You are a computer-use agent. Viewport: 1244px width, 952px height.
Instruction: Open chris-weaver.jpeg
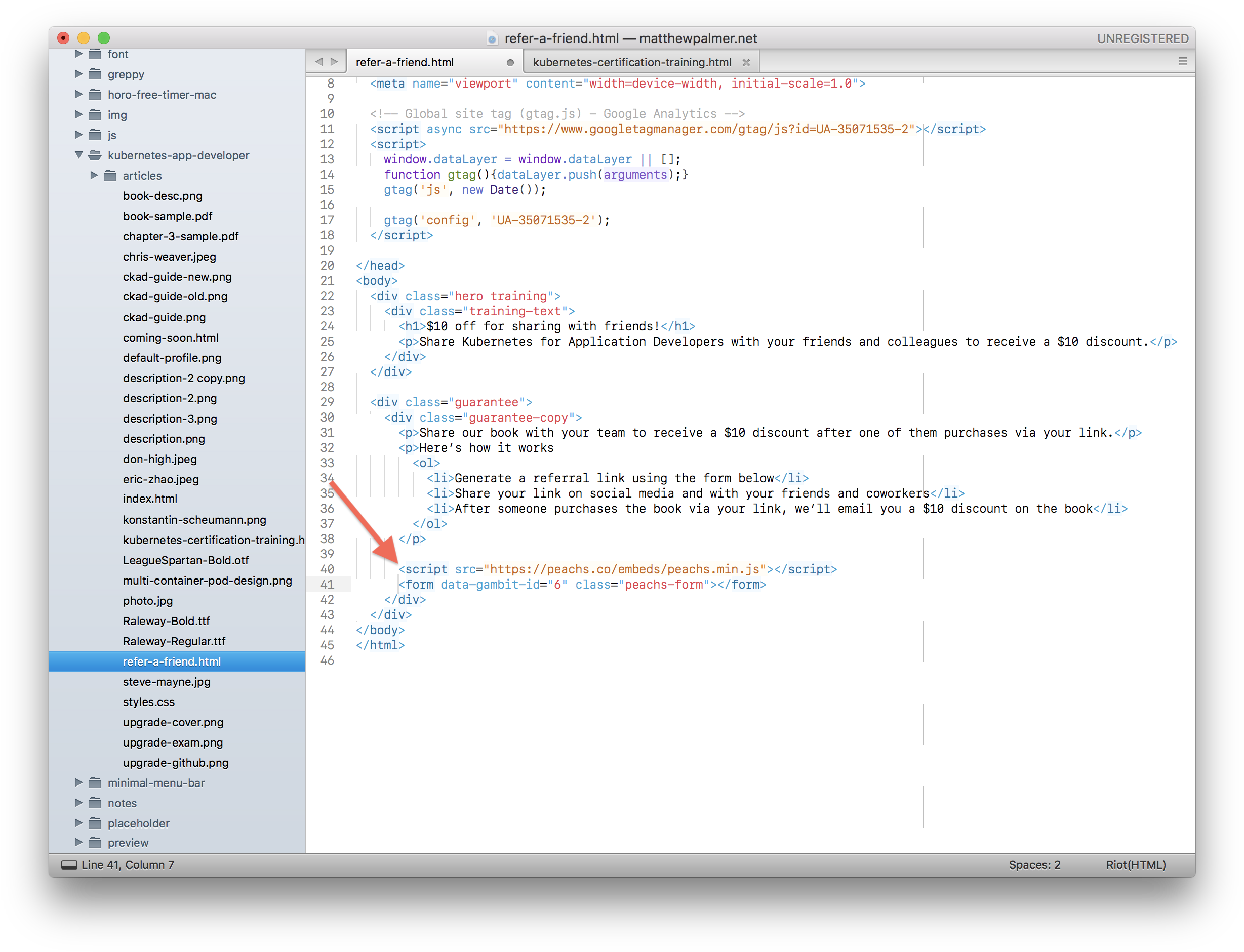(x=170, y=257)
